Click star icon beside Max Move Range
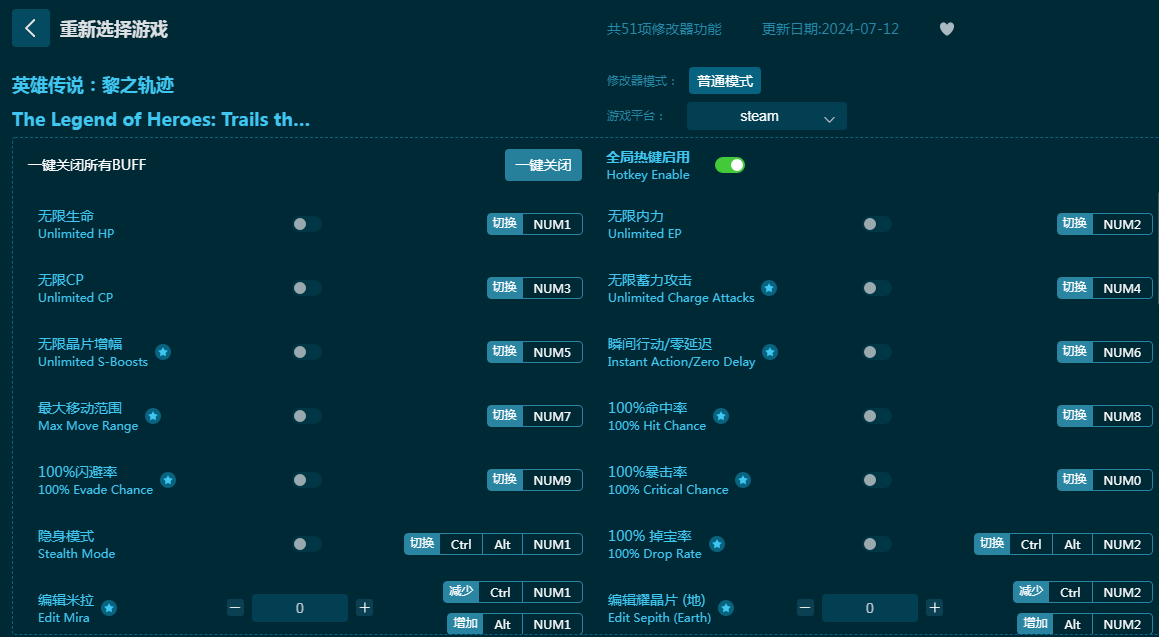The height and width of the screenshot is (637, 1159). [153, 416]
